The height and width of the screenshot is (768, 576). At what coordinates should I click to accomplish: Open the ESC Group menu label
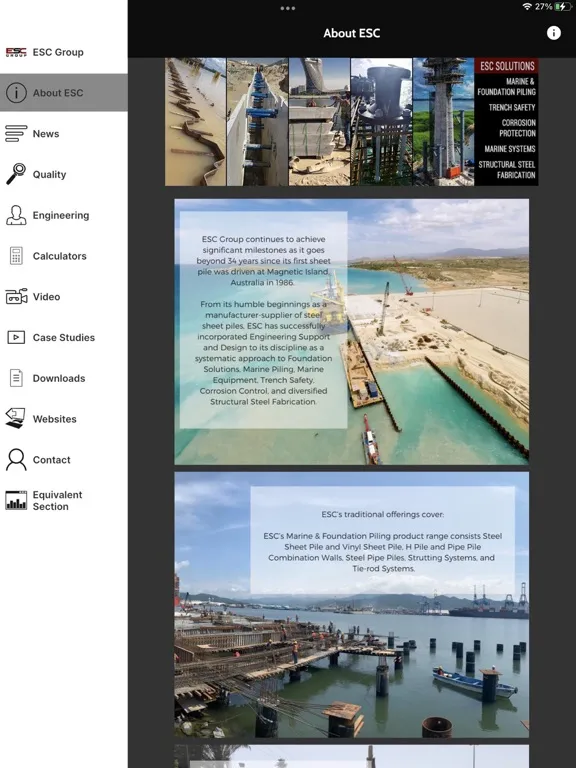coord(58,52)
